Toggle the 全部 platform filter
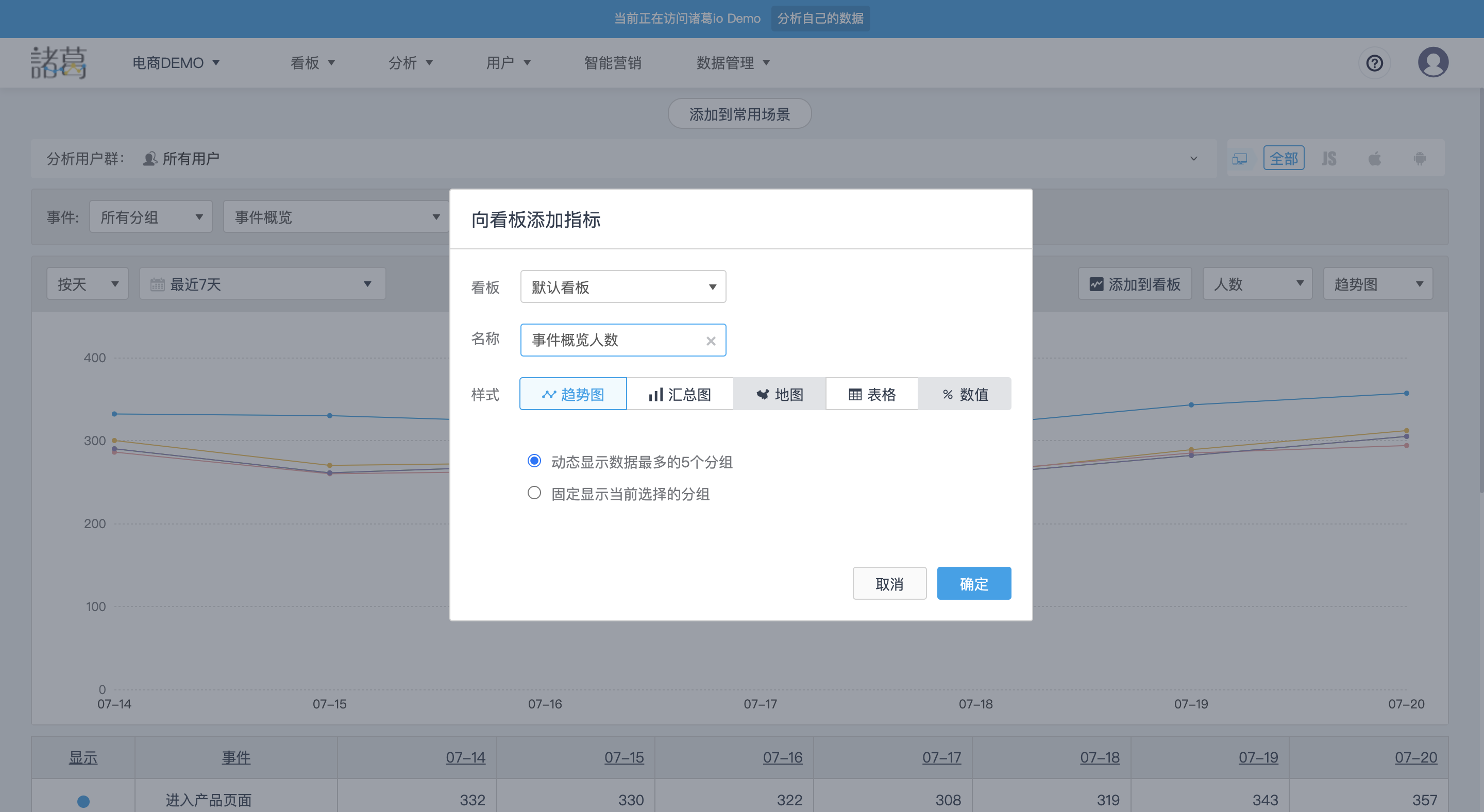Image resolution: width=1484 pixels, height=812 pixels. pos(1284,158)
